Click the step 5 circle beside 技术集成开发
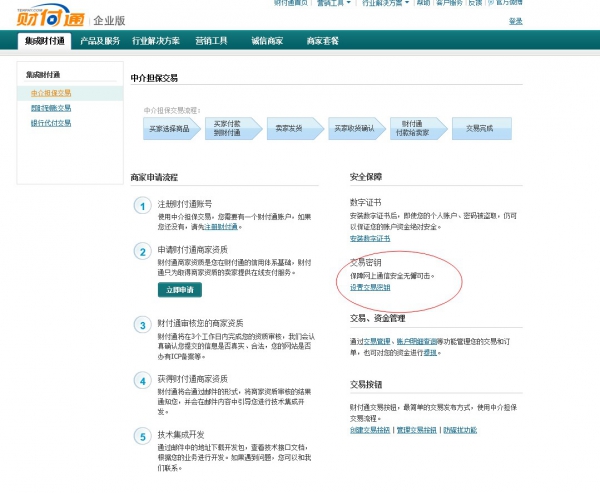This screenshot has height=493, width=600. 142,436
